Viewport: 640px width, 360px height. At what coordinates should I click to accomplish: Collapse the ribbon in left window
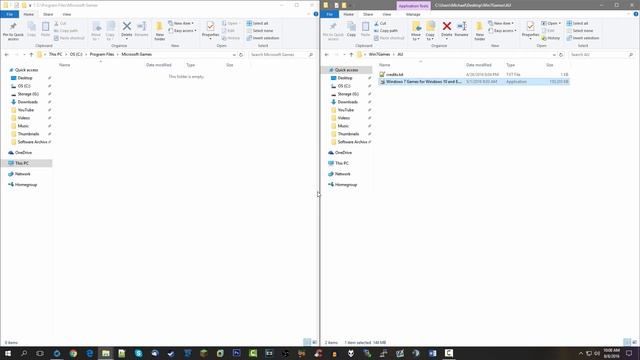point(309,14)
